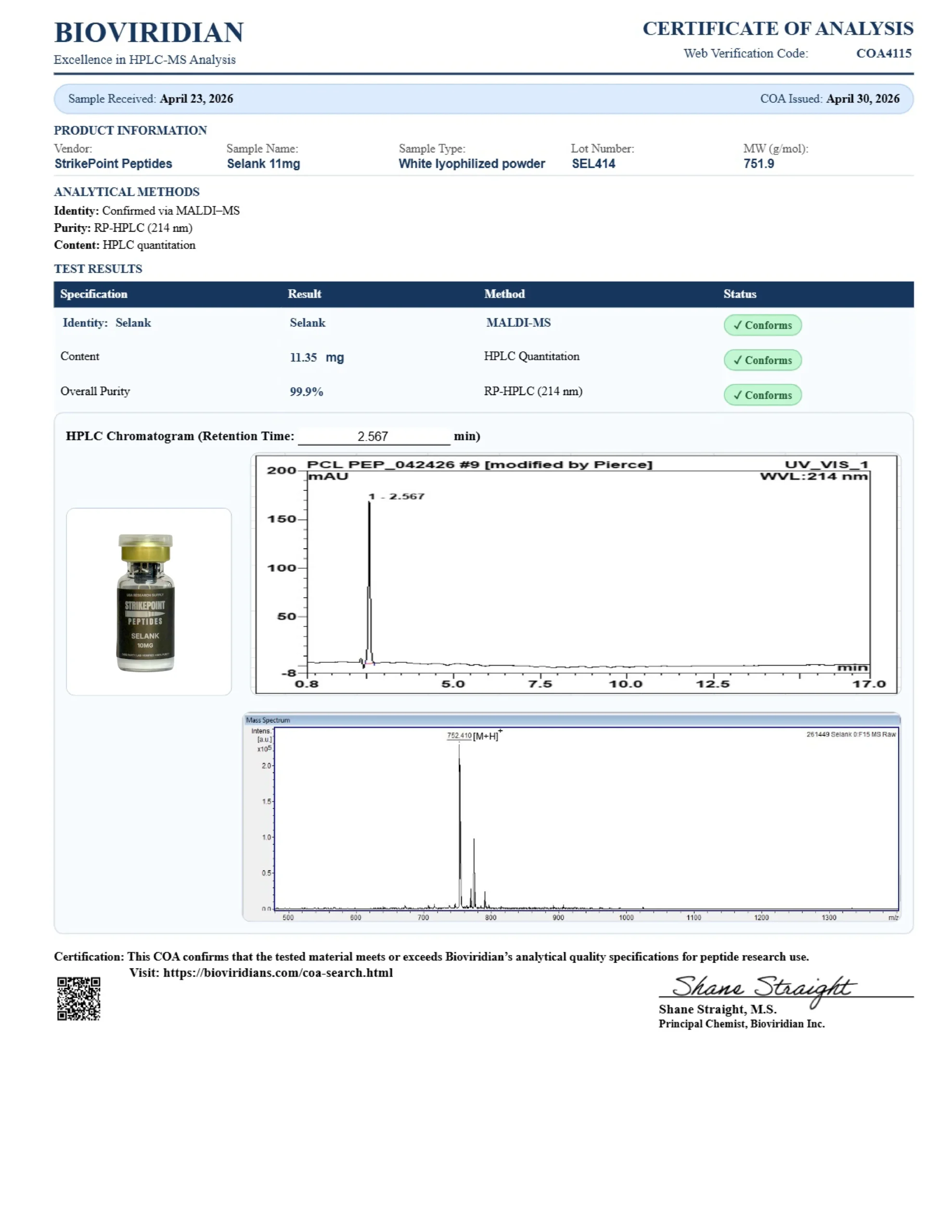Click the Conforms badge for Overall Purity
Image resolution: width=952 pixels, height=1232 pixels.
(x=762, y=395)
